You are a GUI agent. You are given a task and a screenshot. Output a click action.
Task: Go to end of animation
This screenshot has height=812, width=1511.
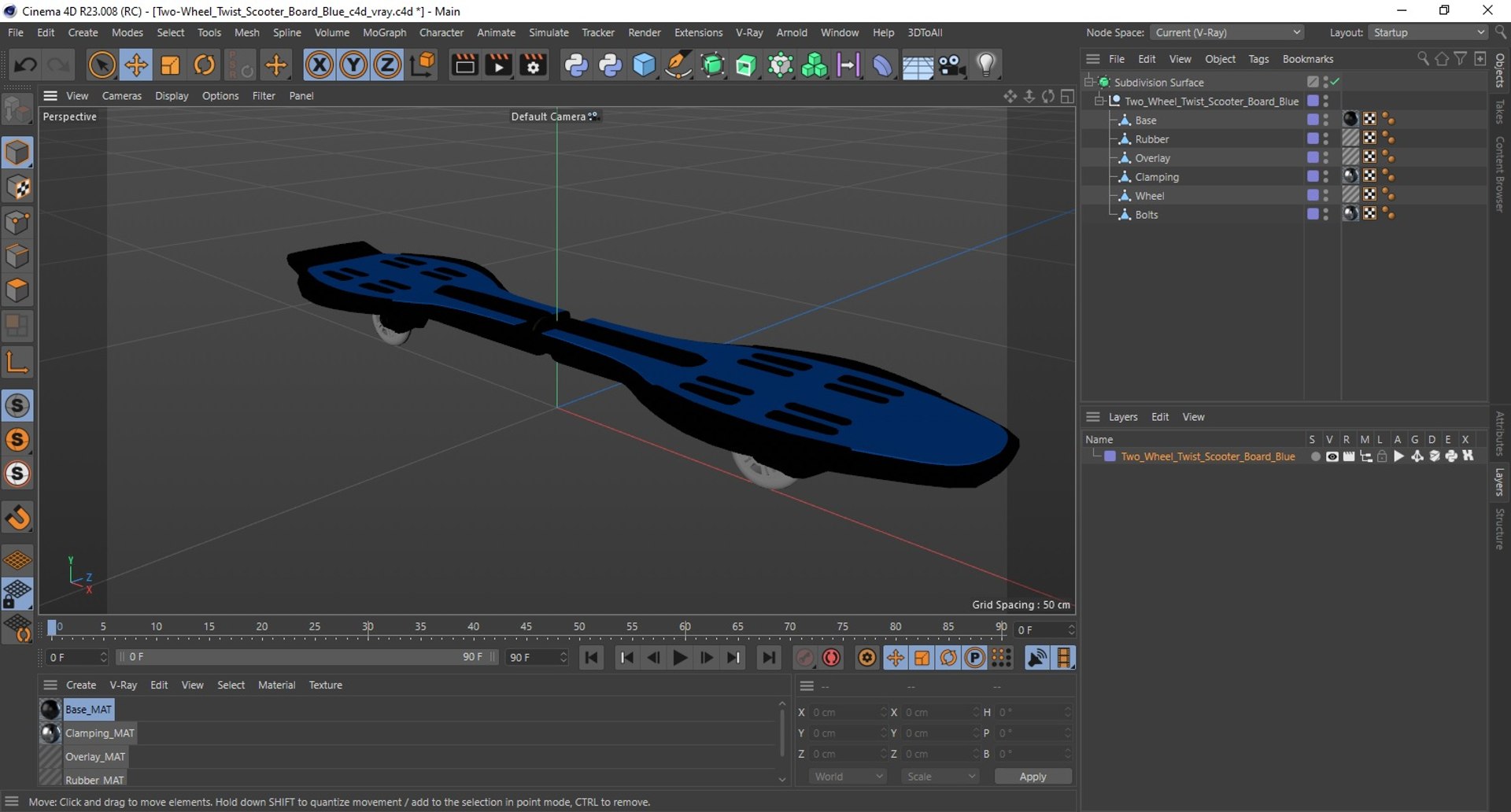click(x=768, y=658)
